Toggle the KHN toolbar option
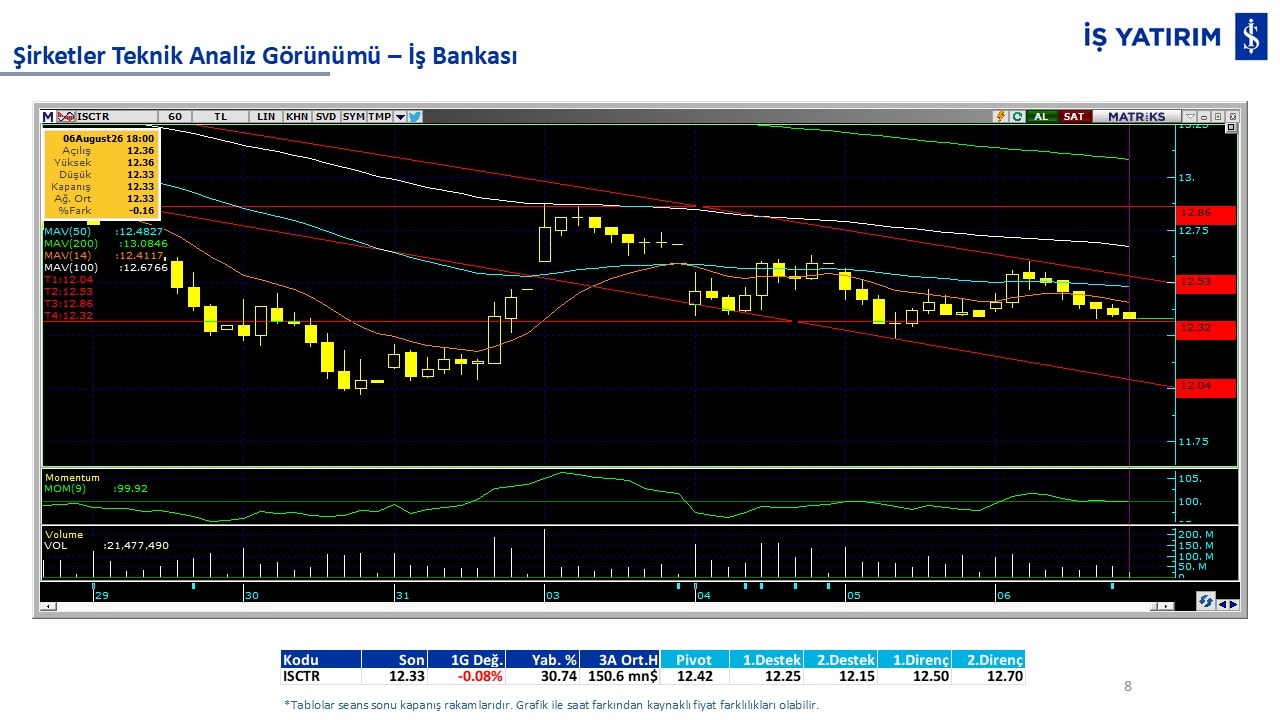 pos(297,116)
